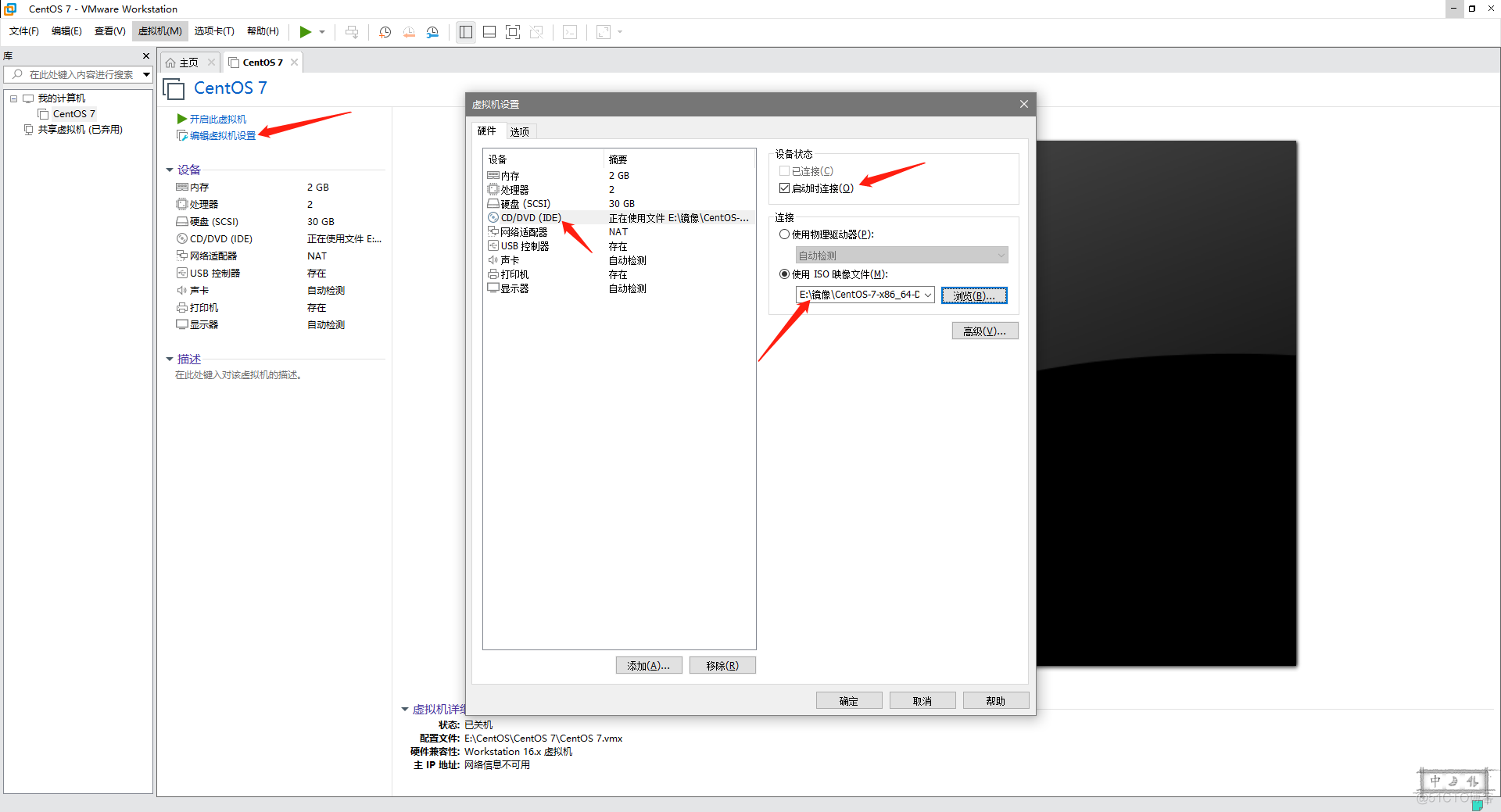Click the 内存 device icon on VM summary page
Viewport: 1501px width, 812px height.
pyautogui.click(x=182, y=188)
